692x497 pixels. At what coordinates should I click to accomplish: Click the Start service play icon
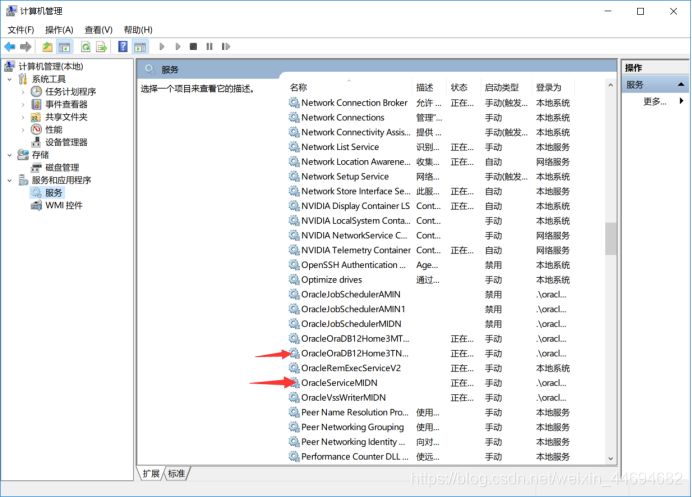(x=162, y=46)
